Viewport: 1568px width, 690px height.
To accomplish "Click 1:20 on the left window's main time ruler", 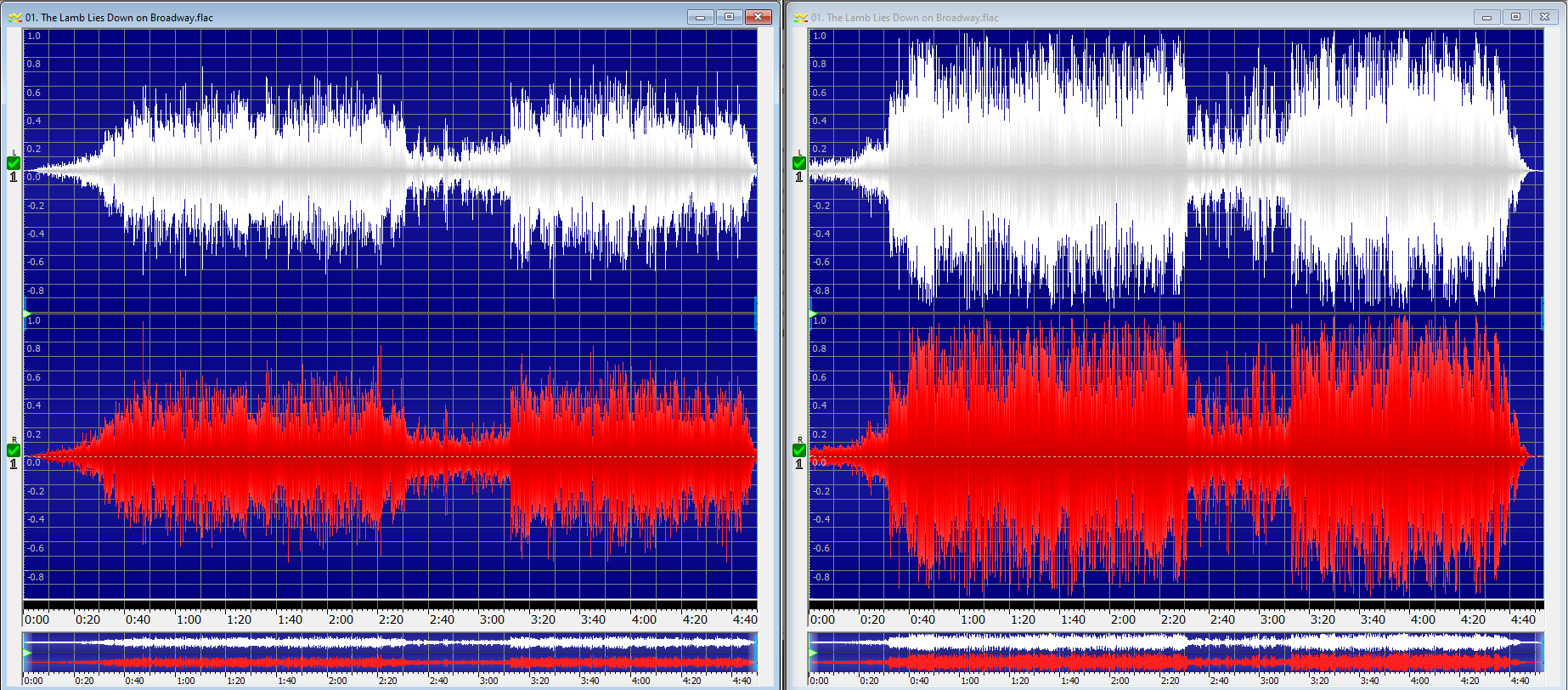I will (x=240, y=619).
